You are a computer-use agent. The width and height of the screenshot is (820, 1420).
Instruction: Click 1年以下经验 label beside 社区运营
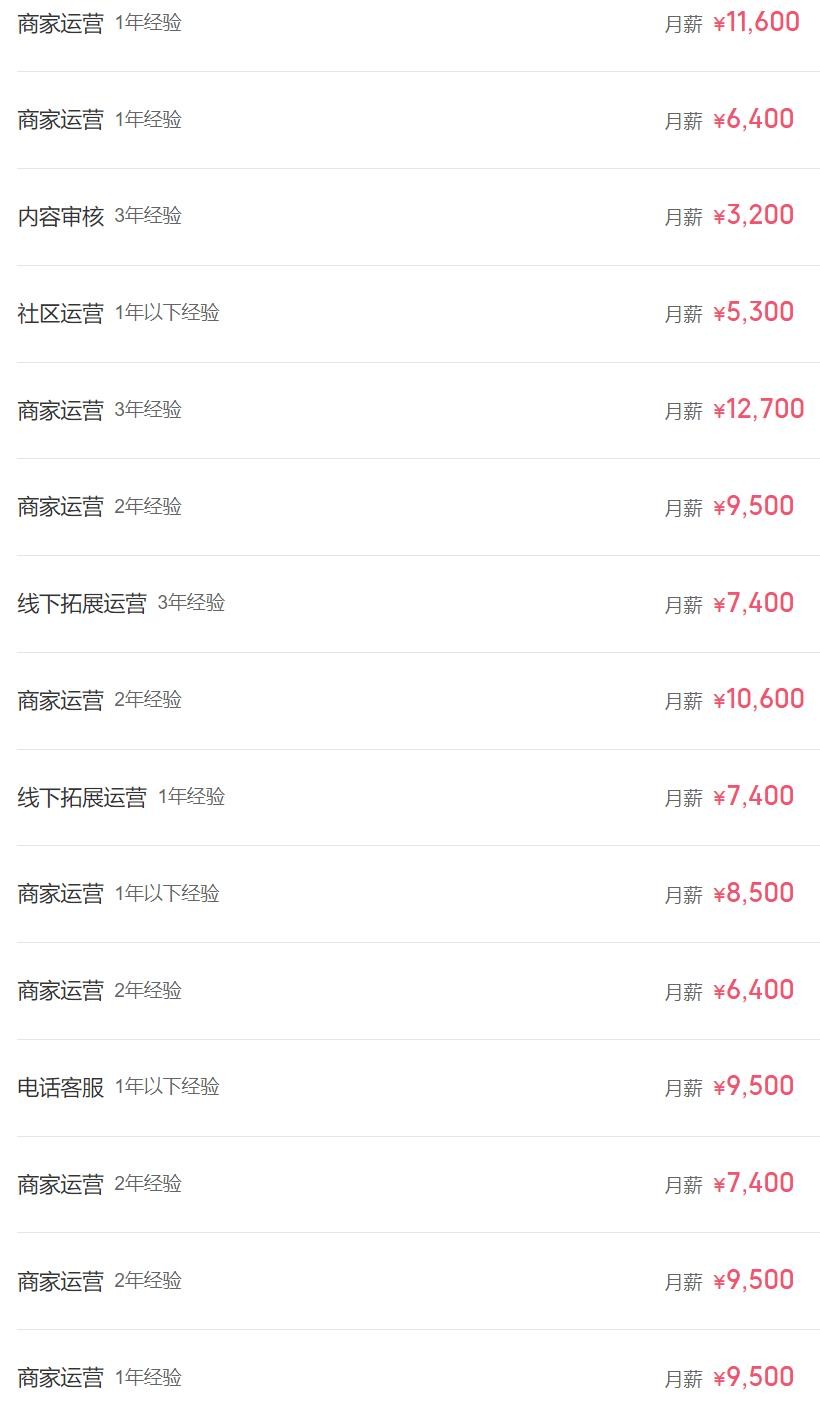point(167,313)
